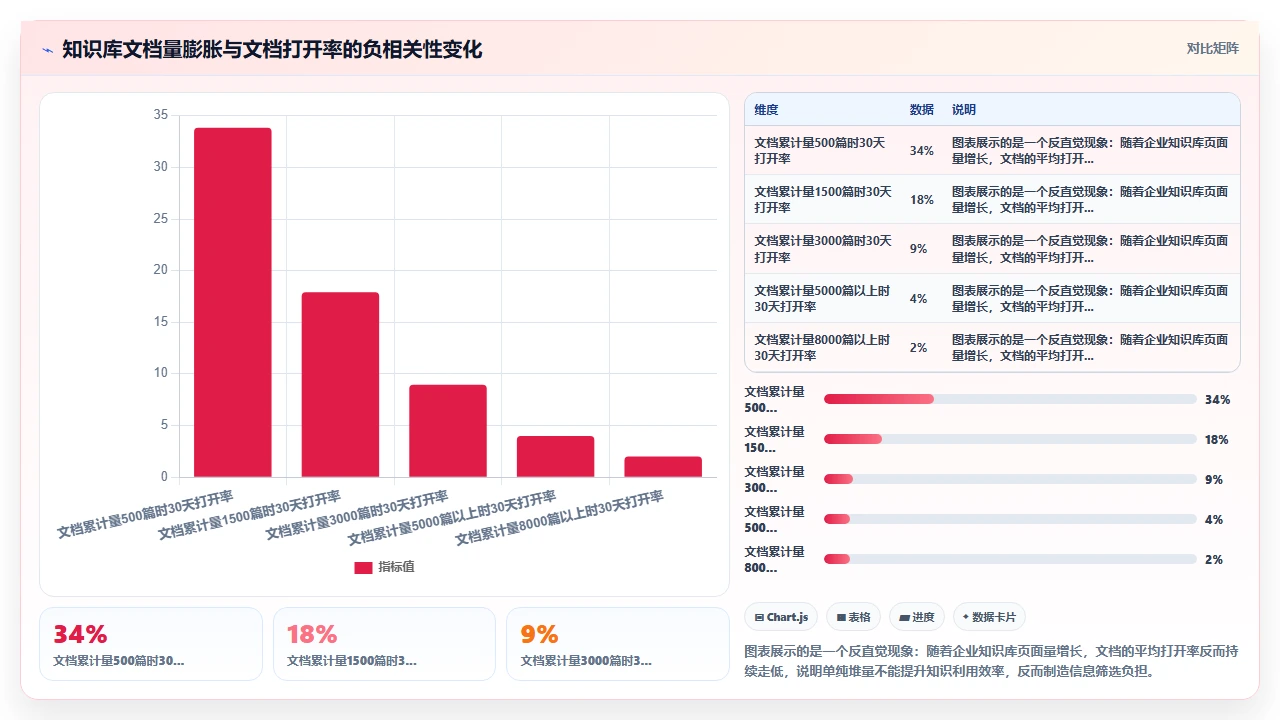Click the bar for 文档累计量3000篇时30天打开率
Screen dimensions: 1280x720
[448, 431]
